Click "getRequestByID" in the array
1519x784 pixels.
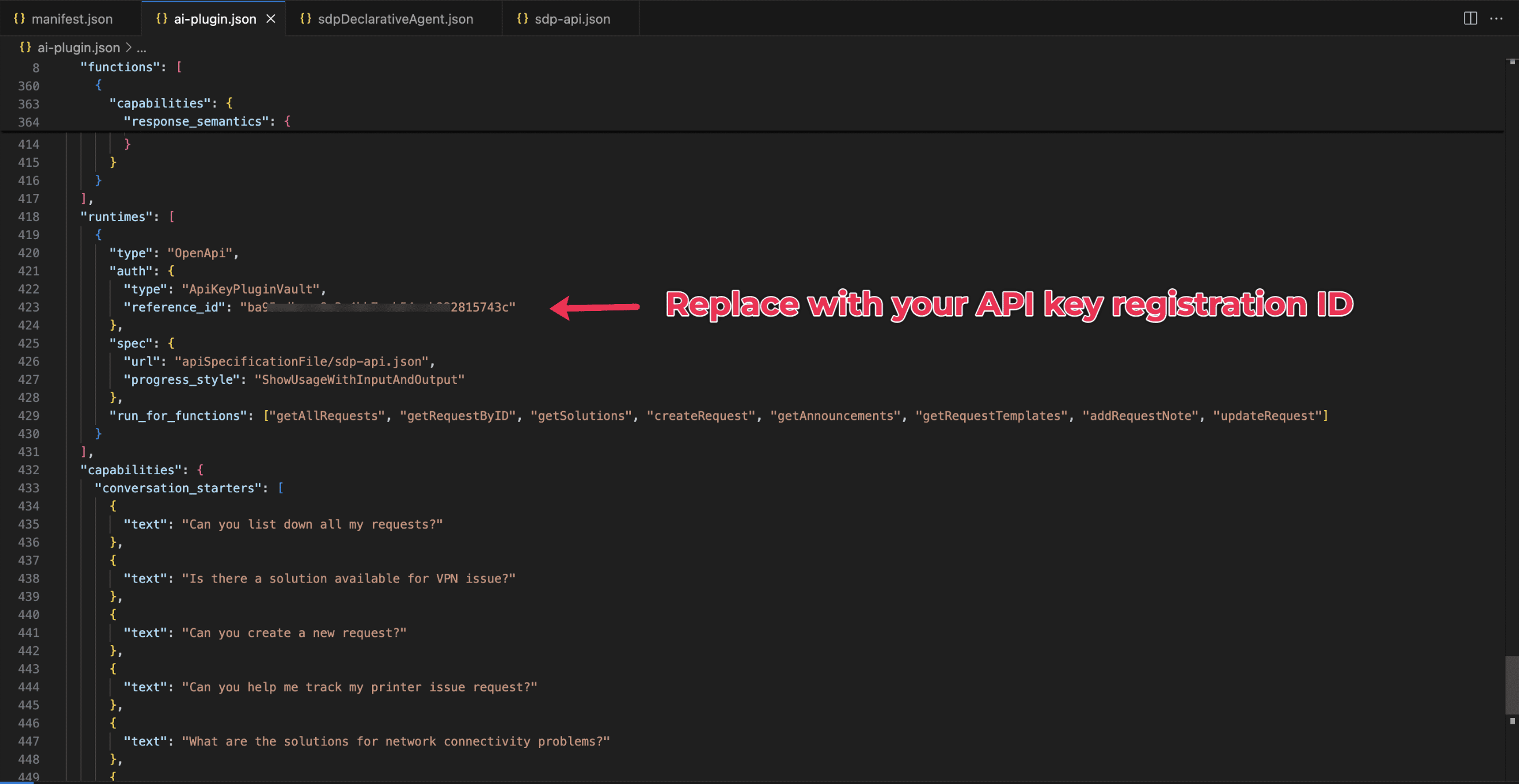tap(458, 416)
